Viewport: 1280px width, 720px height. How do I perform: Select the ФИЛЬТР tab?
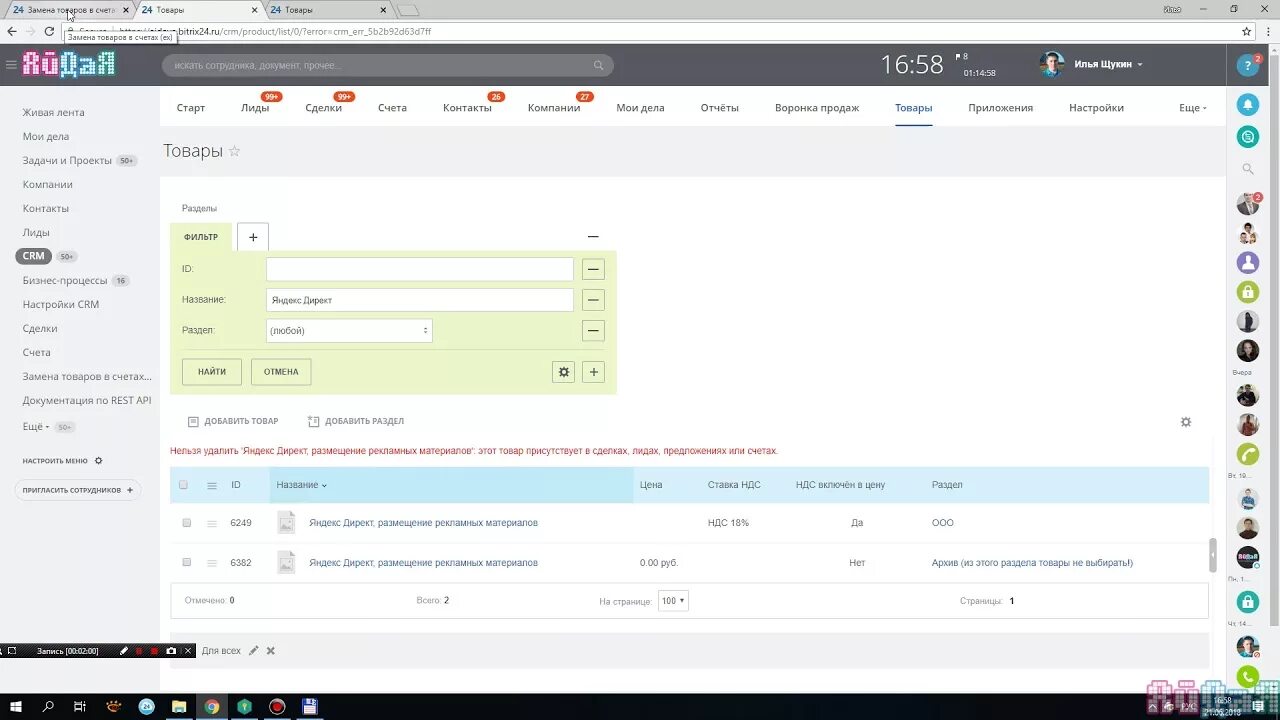(x=201, y=237)
